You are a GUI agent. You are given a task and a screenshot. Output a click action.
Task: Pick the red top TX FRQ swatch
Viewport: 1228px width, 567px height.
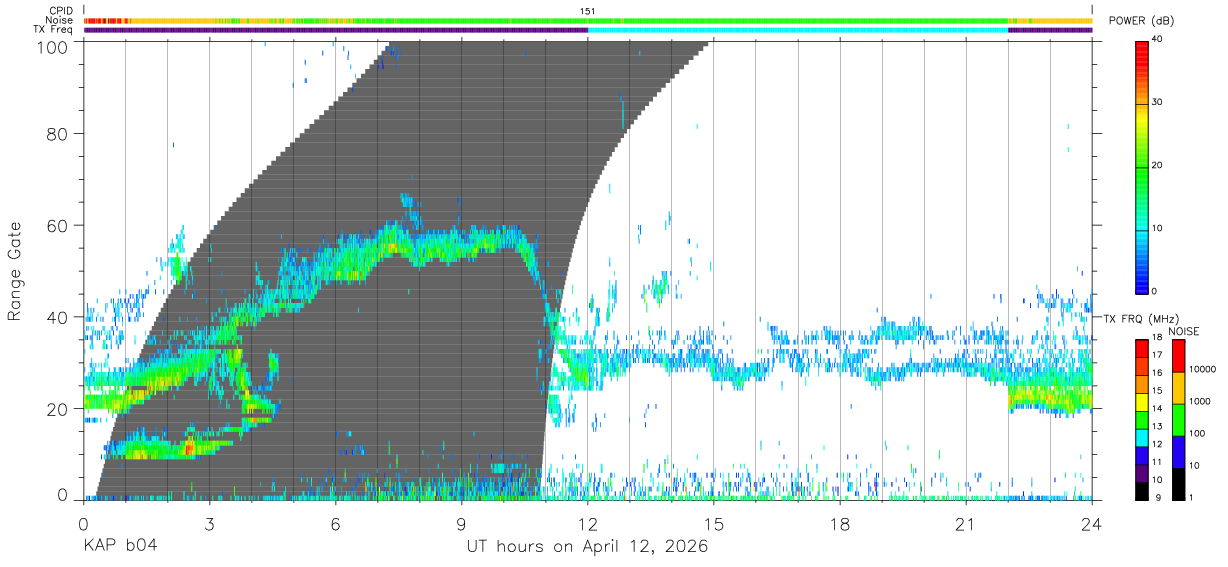coord(1142,346)
